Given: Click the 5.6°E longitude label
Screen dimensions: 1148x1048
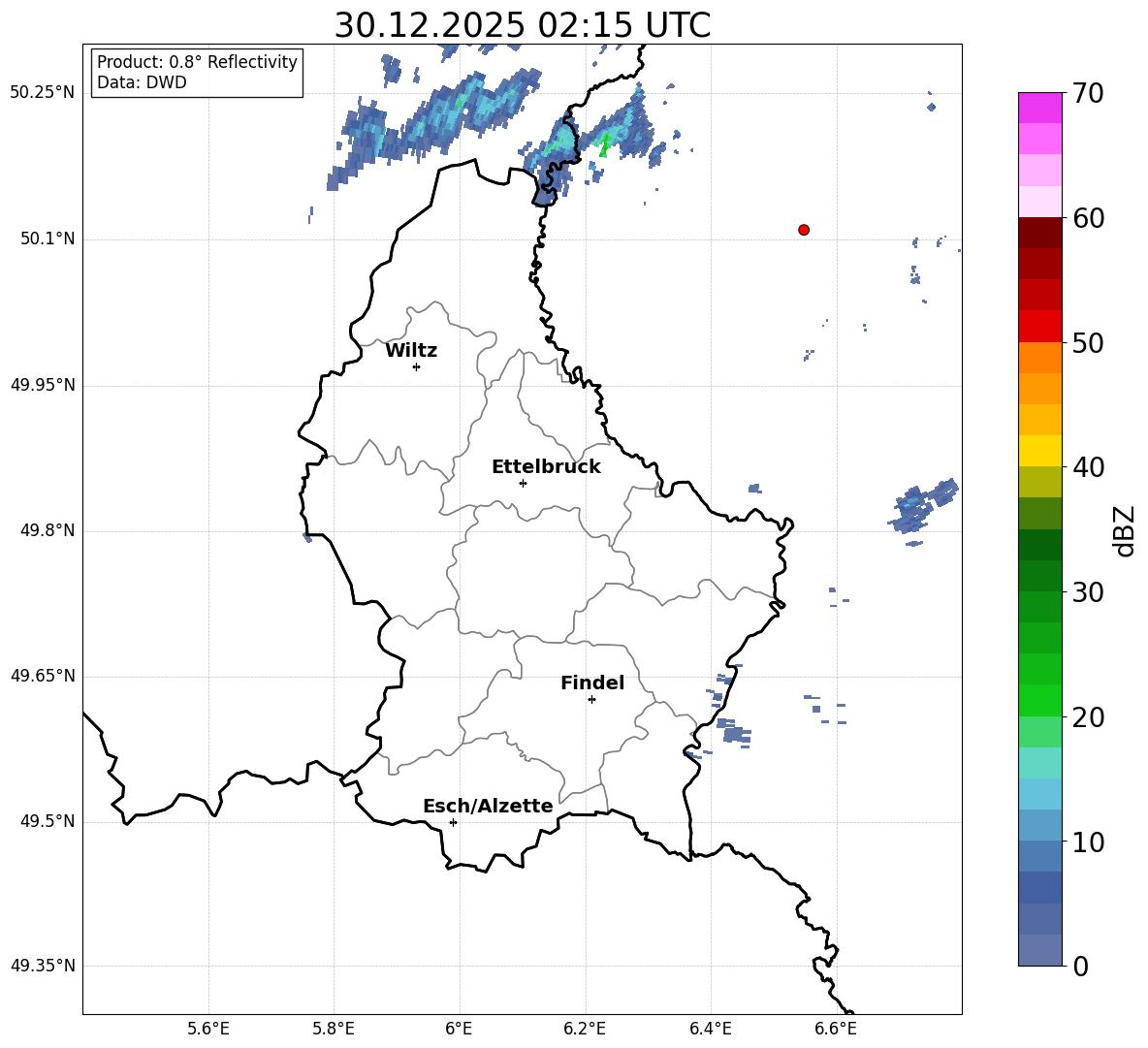Looking at the screenshot, I should (208, 1029).
